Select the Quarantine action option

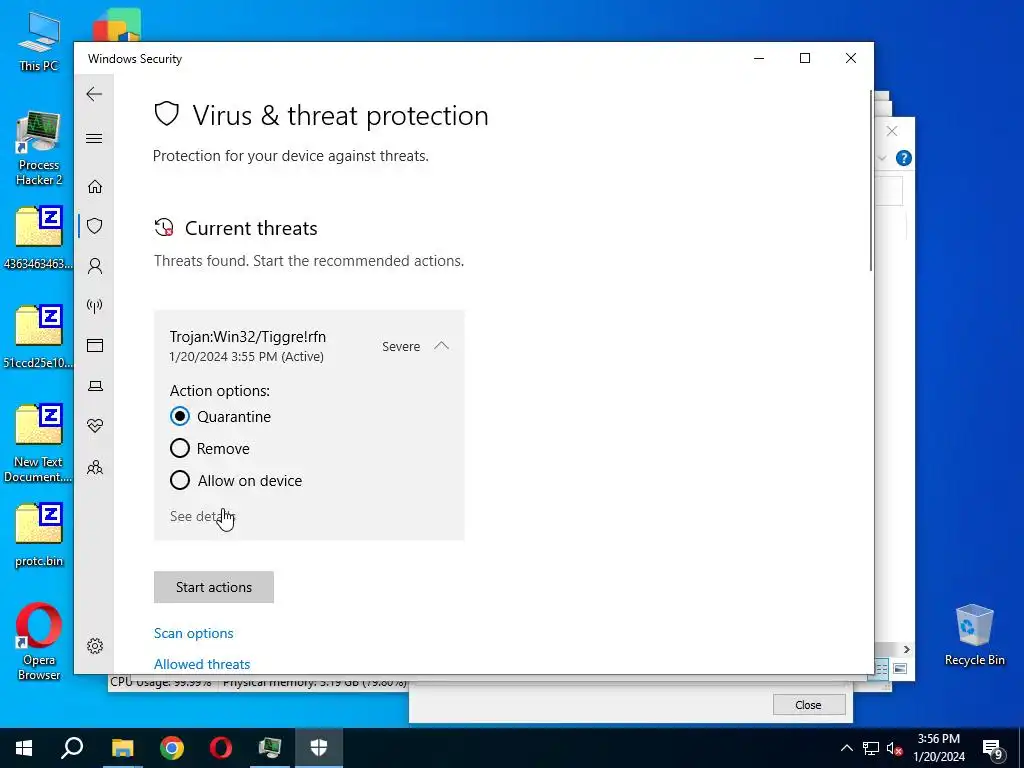click(x=180, y=416)
